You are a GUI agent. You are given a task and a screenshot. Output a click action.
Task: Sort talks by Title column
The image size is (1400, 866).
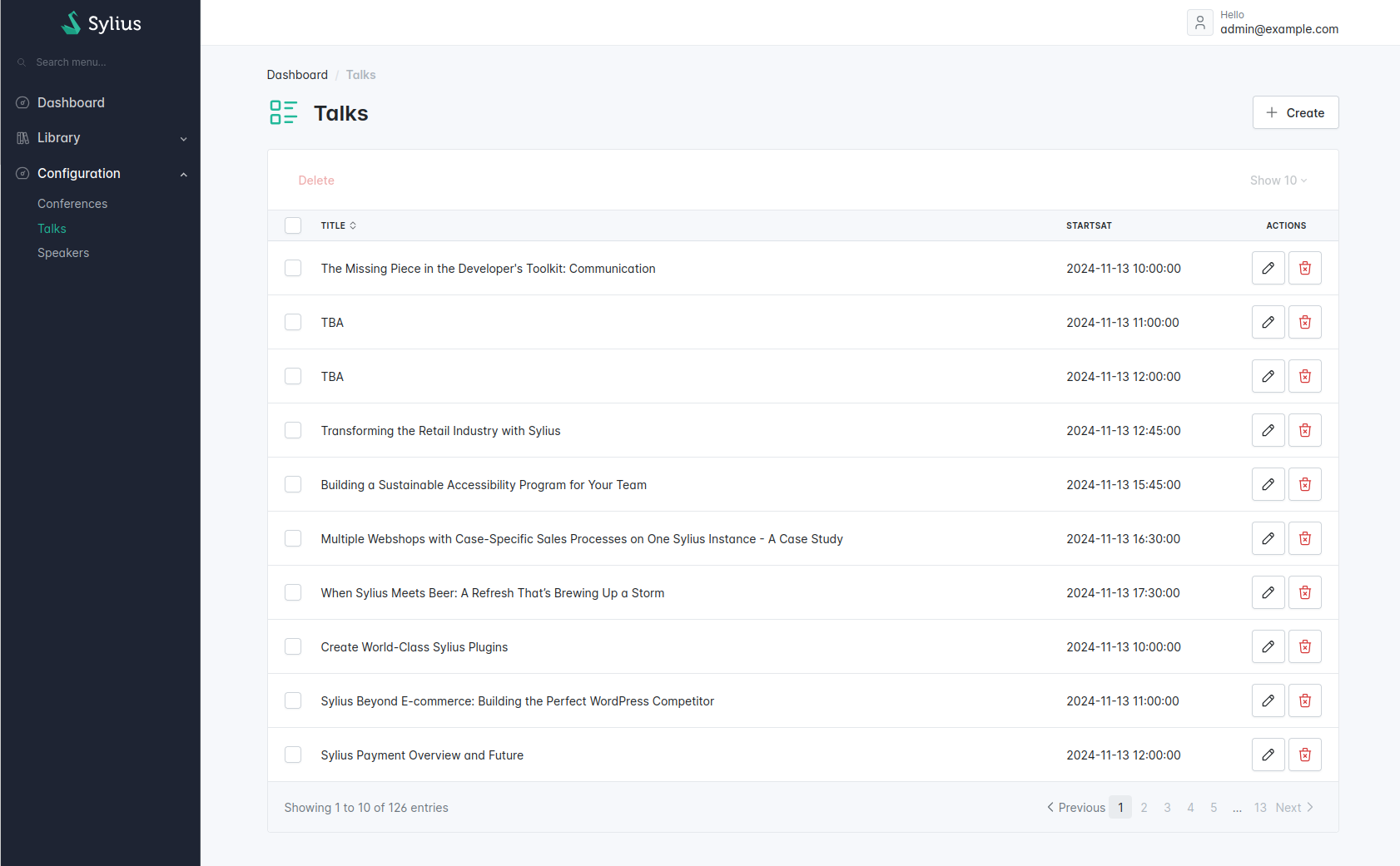(x=339, y=225)
